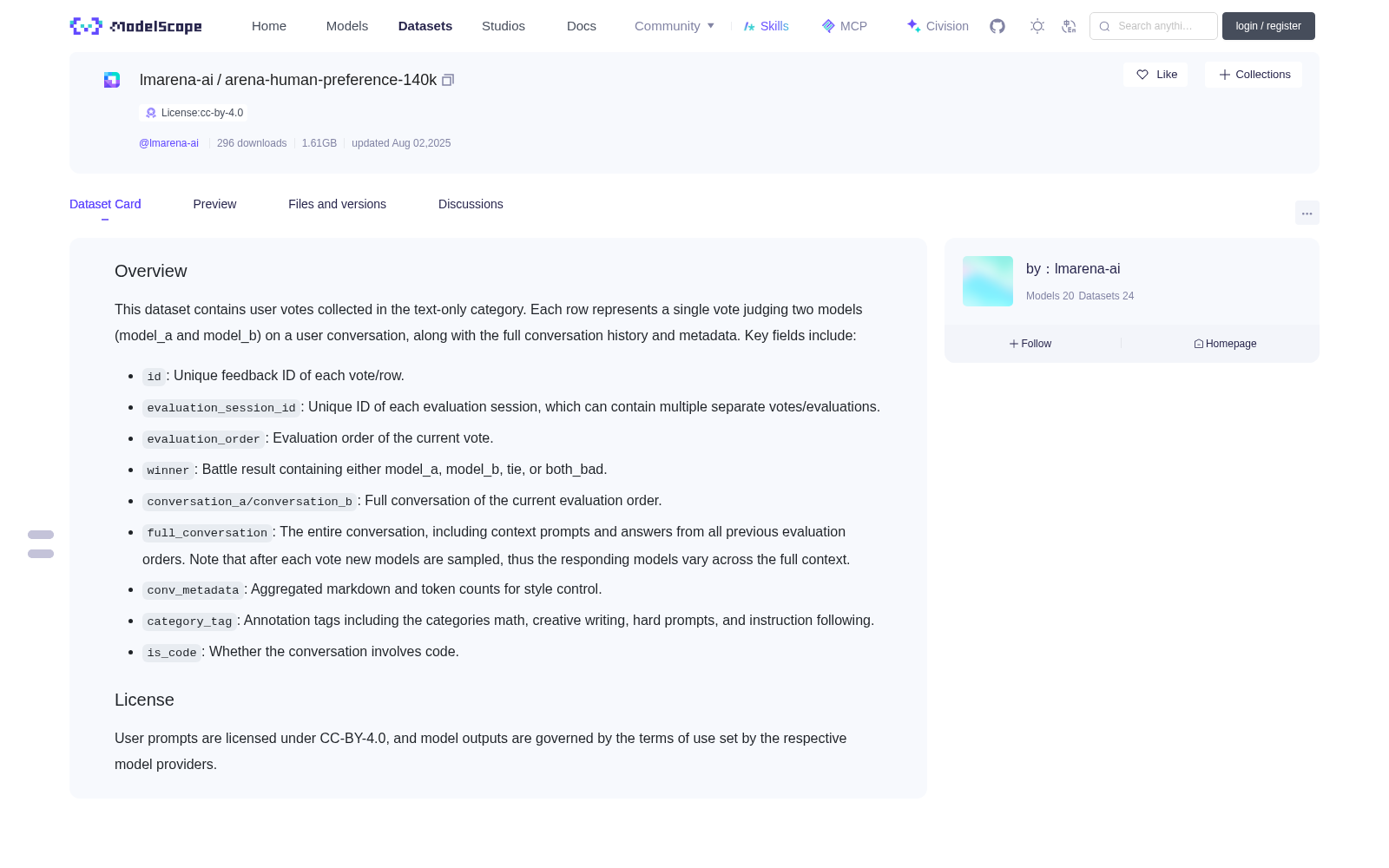Image resolution: width=1389 pixels, height=868 pixels.
Task: Copy the dataset name with the copy icon
Action: pyautogui.click(x=448, y=80)
